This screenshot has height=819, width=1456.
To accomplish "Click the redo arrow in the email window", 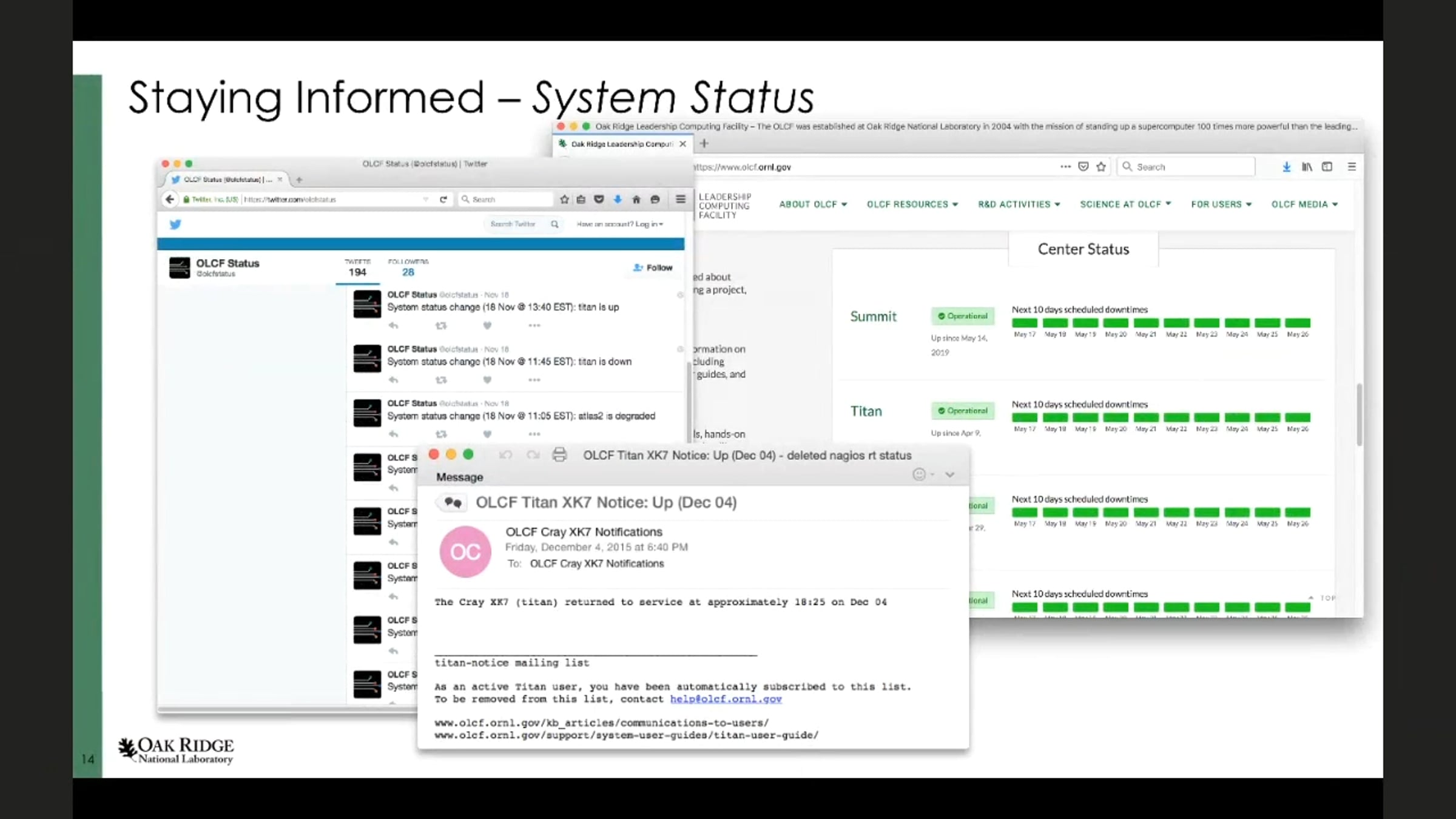I will [x=533, y=455].
